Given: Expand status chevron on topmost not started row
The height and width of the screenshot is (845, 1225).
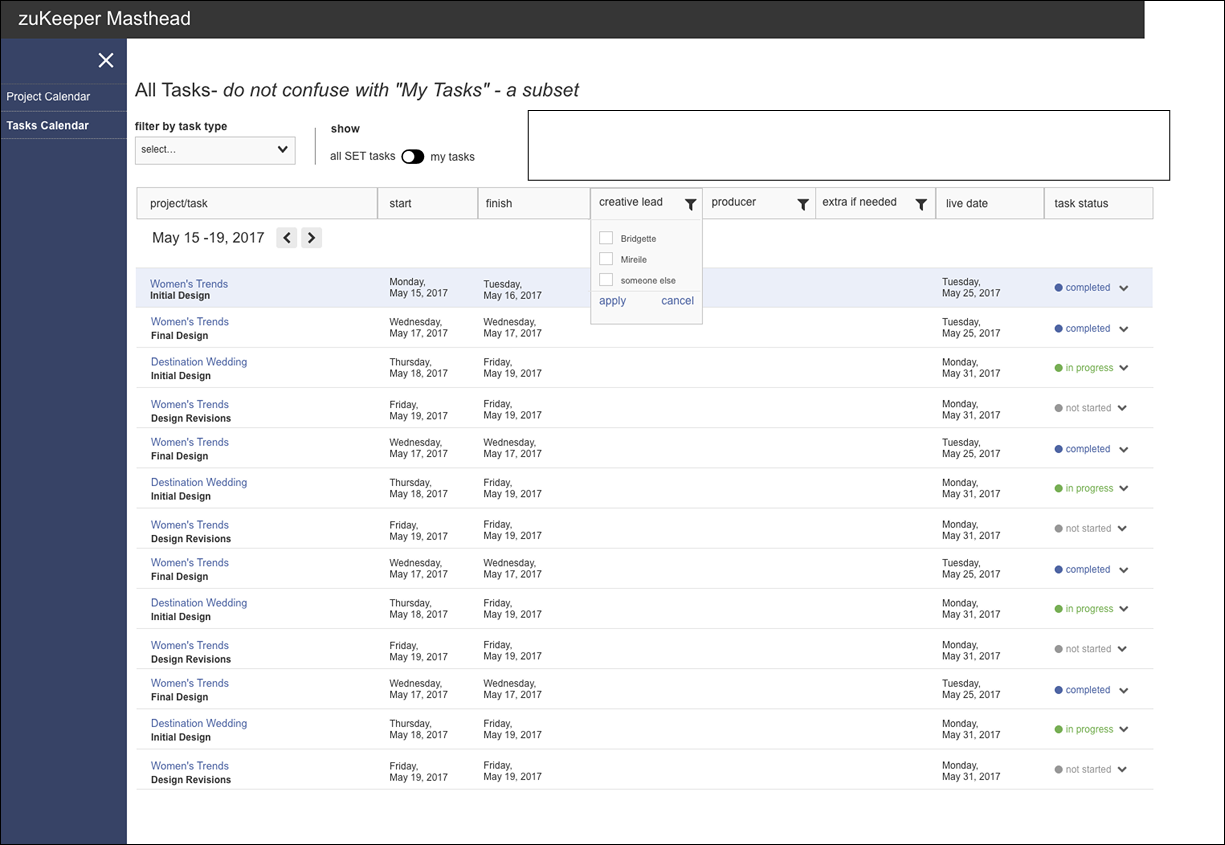Looking at the screenshot, I should tap(1122, 408).
